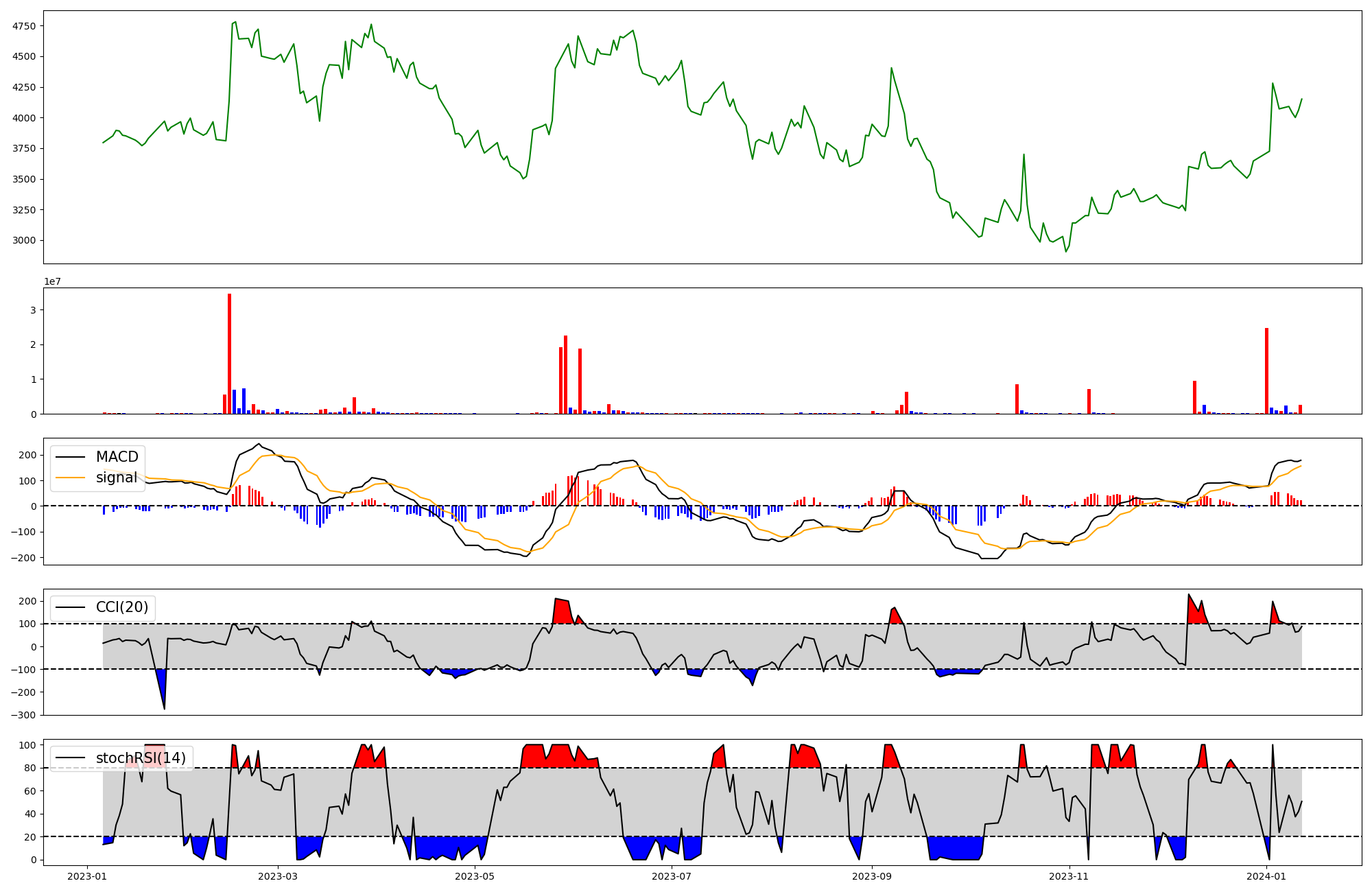Click the 4750 price axis tick label

pos(24,26)
